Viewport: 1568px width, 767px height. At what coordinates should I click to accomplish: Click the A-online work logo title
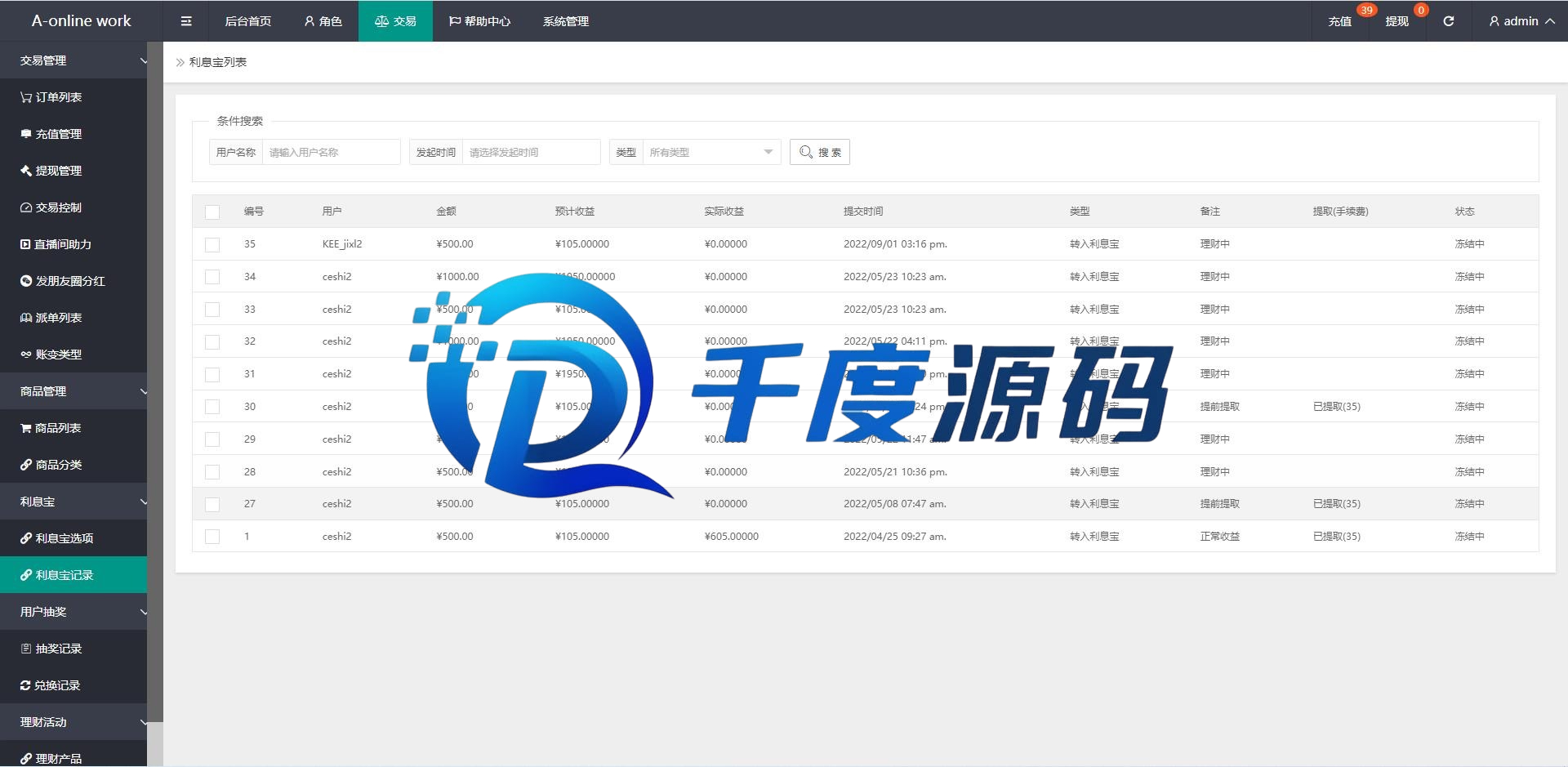point(81,21)
